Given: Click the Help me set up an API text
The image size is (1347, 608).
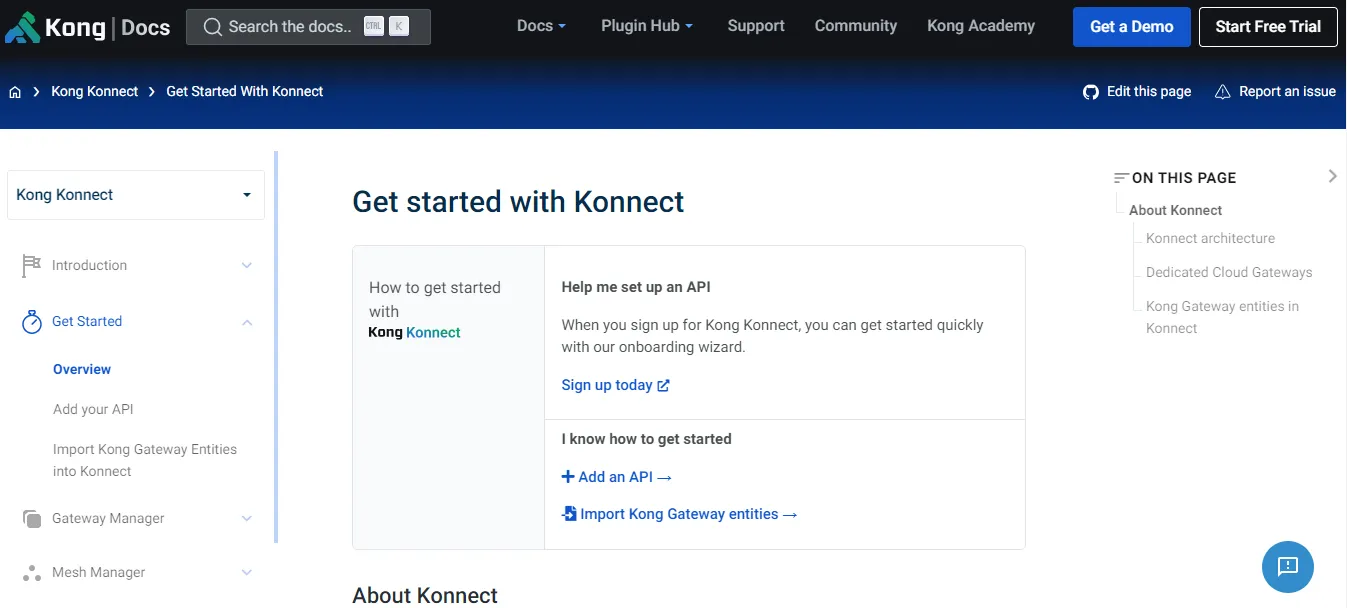Looking at the screenshot, I should coord(636,287).
